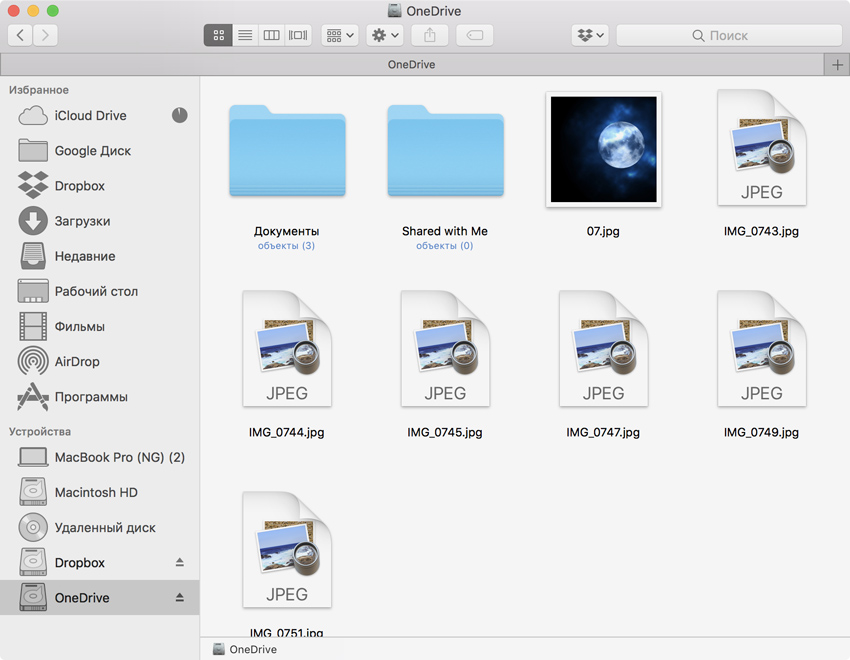Select the 07.jpg moon thumbnail

[604, 150]
